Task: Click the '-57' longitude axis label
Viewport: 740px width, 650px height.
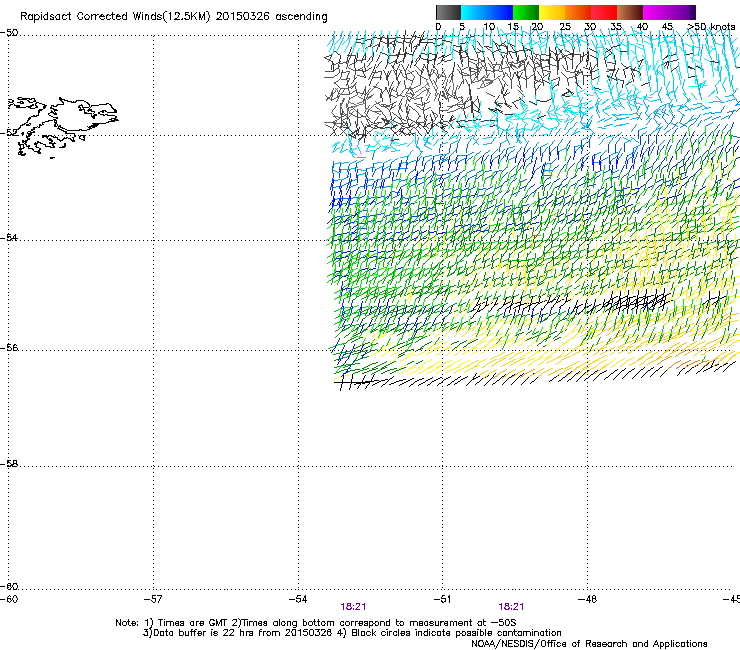Action: tap(153, 599)
